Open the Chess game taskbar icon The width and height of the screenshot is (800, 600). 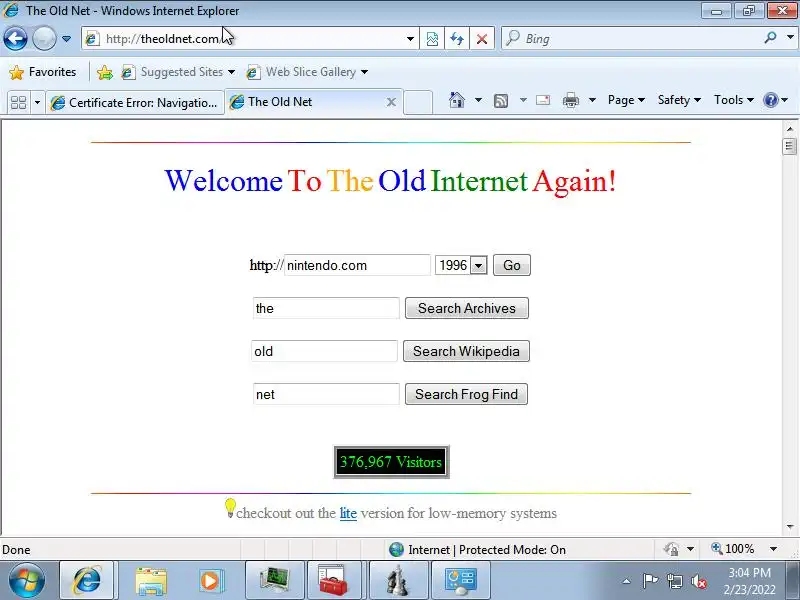tap(397, 581)
